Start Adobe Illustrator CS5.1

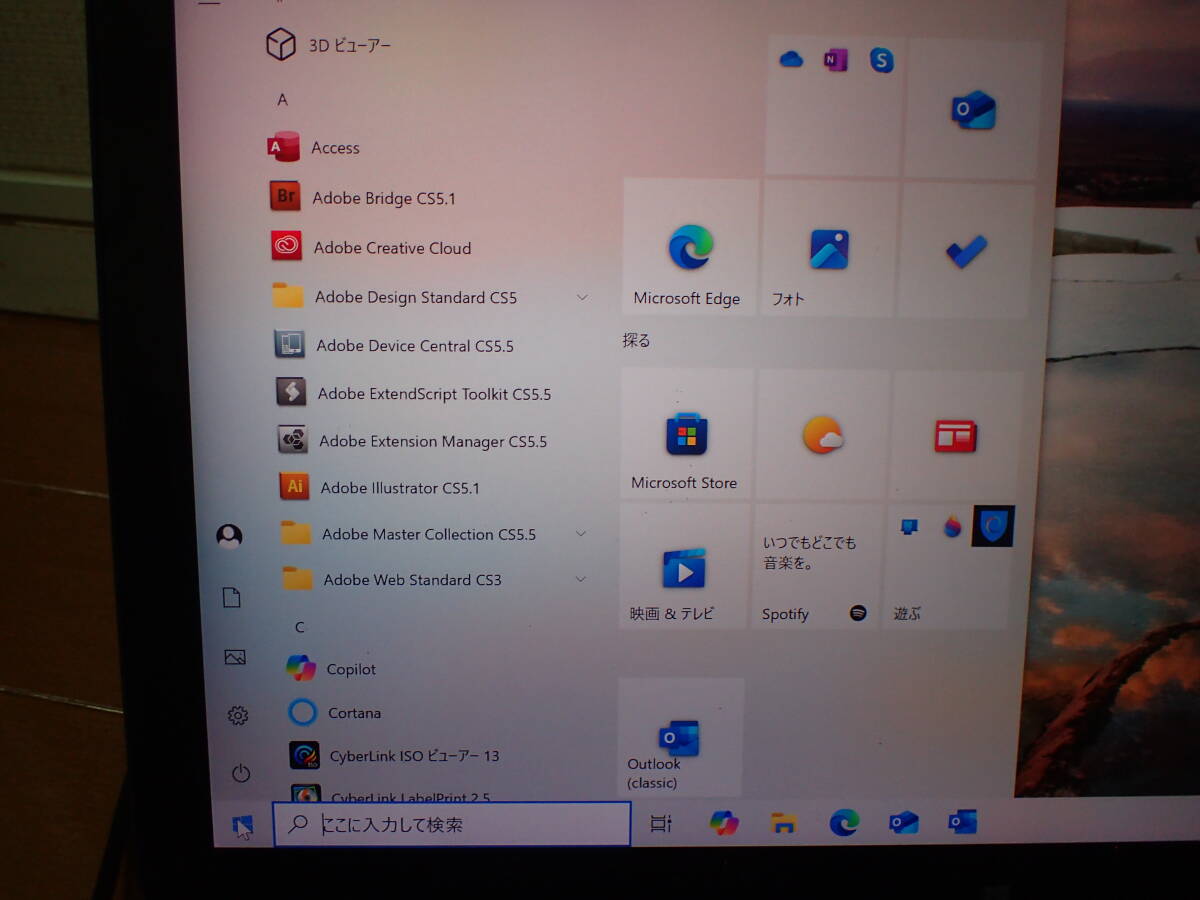tap(380, 488)
